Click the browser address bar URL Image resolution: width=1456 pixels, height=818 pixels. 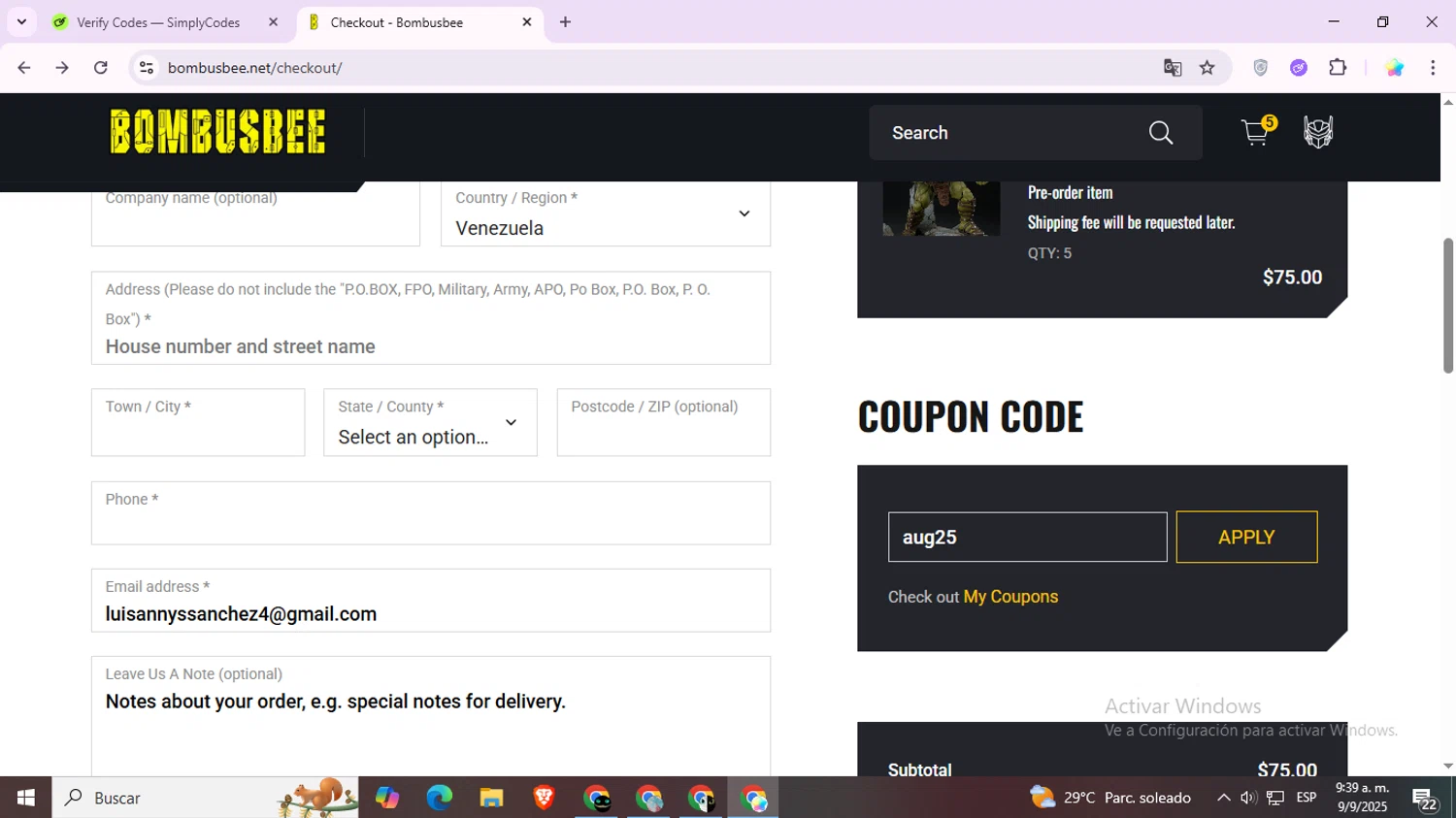254,68
